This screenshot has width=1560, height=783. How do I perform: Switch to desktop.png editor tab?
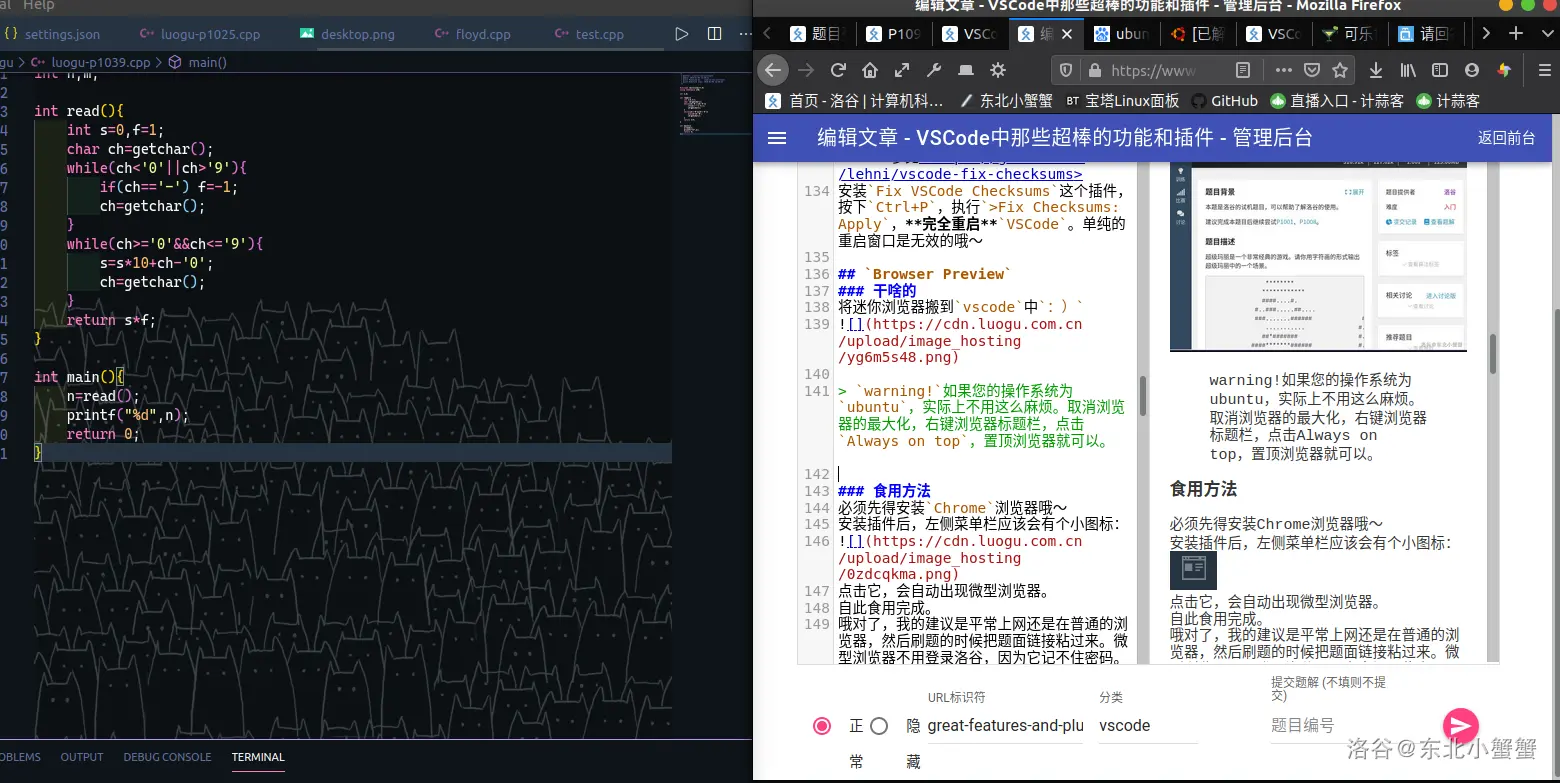(348, 33)
